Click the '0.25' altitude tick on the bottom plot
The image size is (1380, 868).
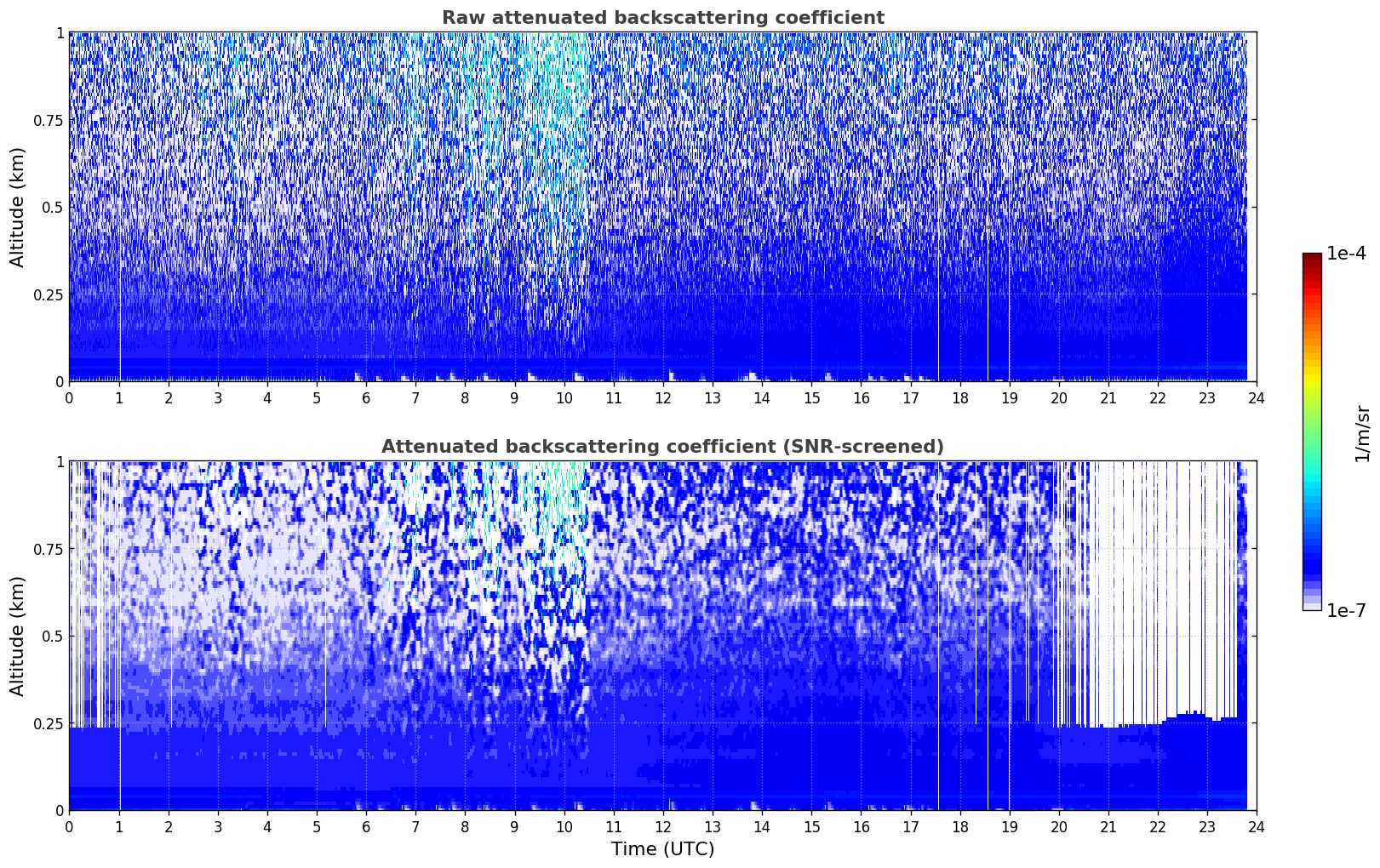point(49,723)
